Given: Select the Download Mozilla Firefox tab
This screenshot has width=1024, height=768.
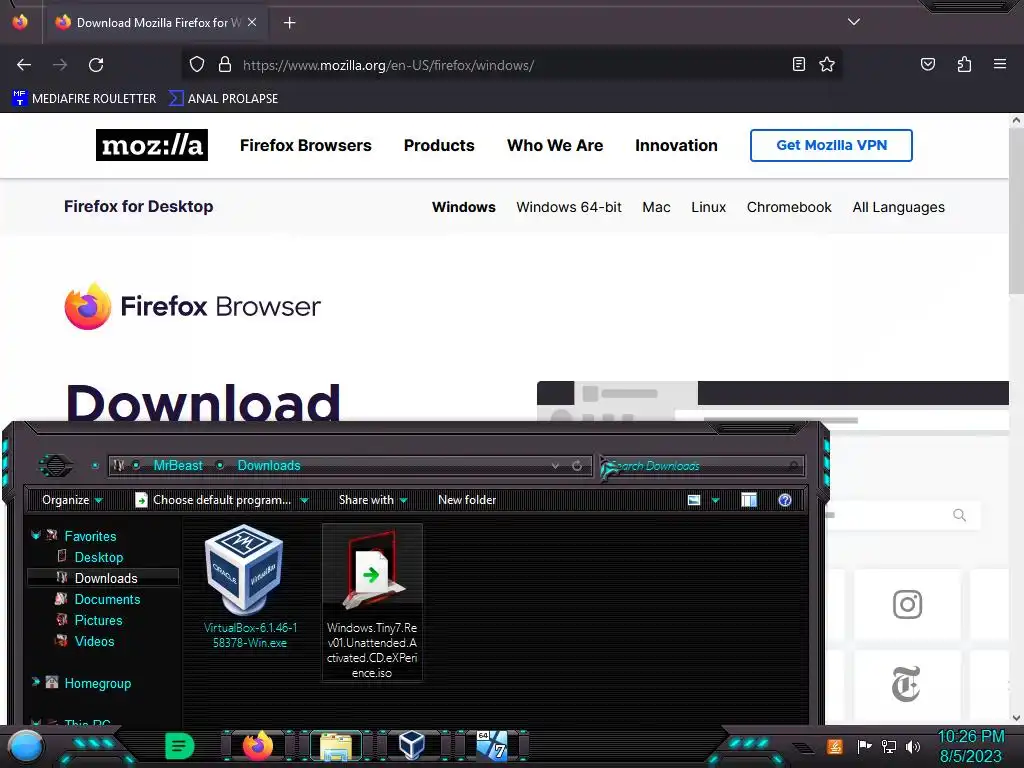Looking at the screenshot, I should point(157,23).
